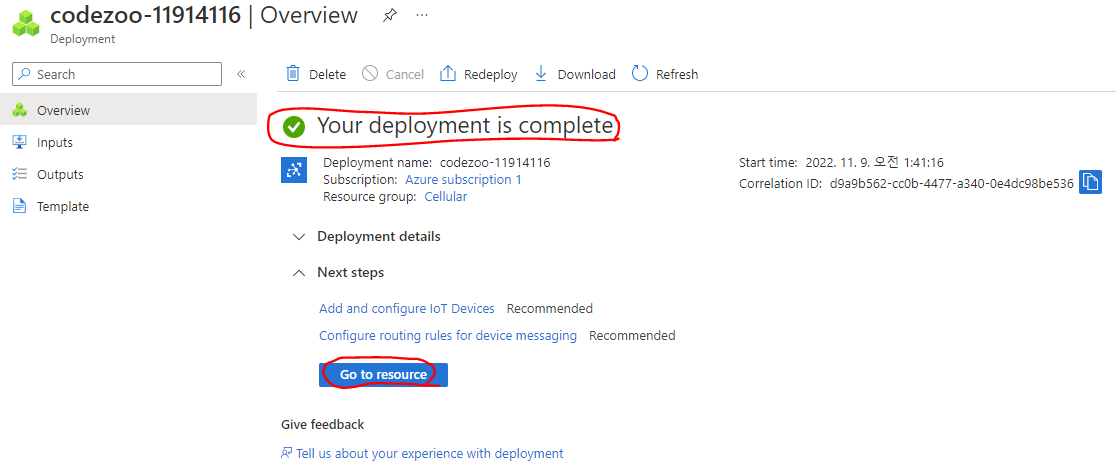Click the Go to resource button

383,374
